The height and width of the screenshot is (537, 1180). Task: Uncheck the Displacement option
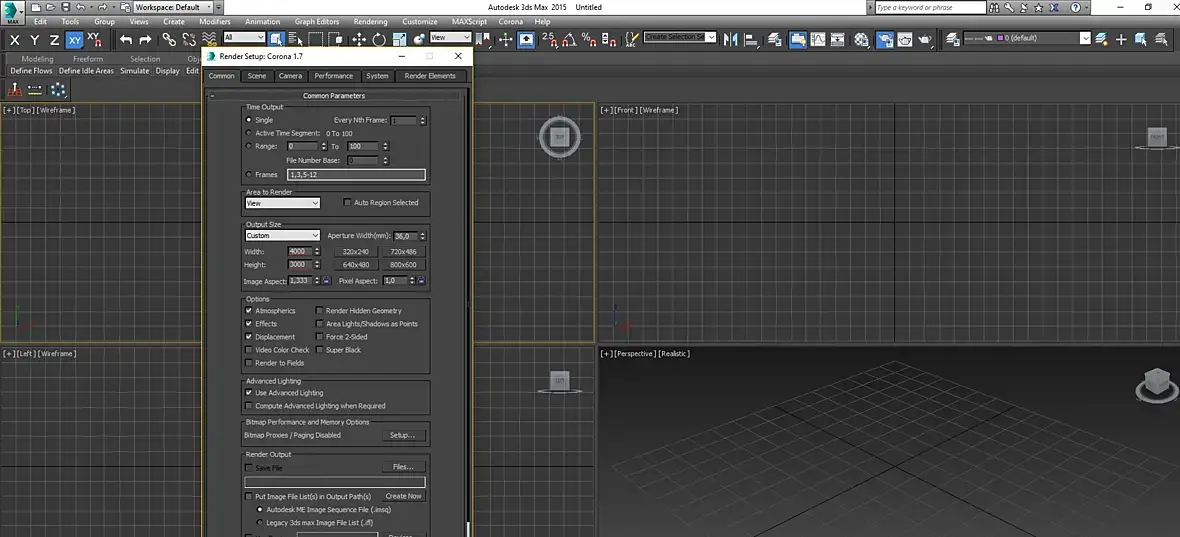click(250, 337)
